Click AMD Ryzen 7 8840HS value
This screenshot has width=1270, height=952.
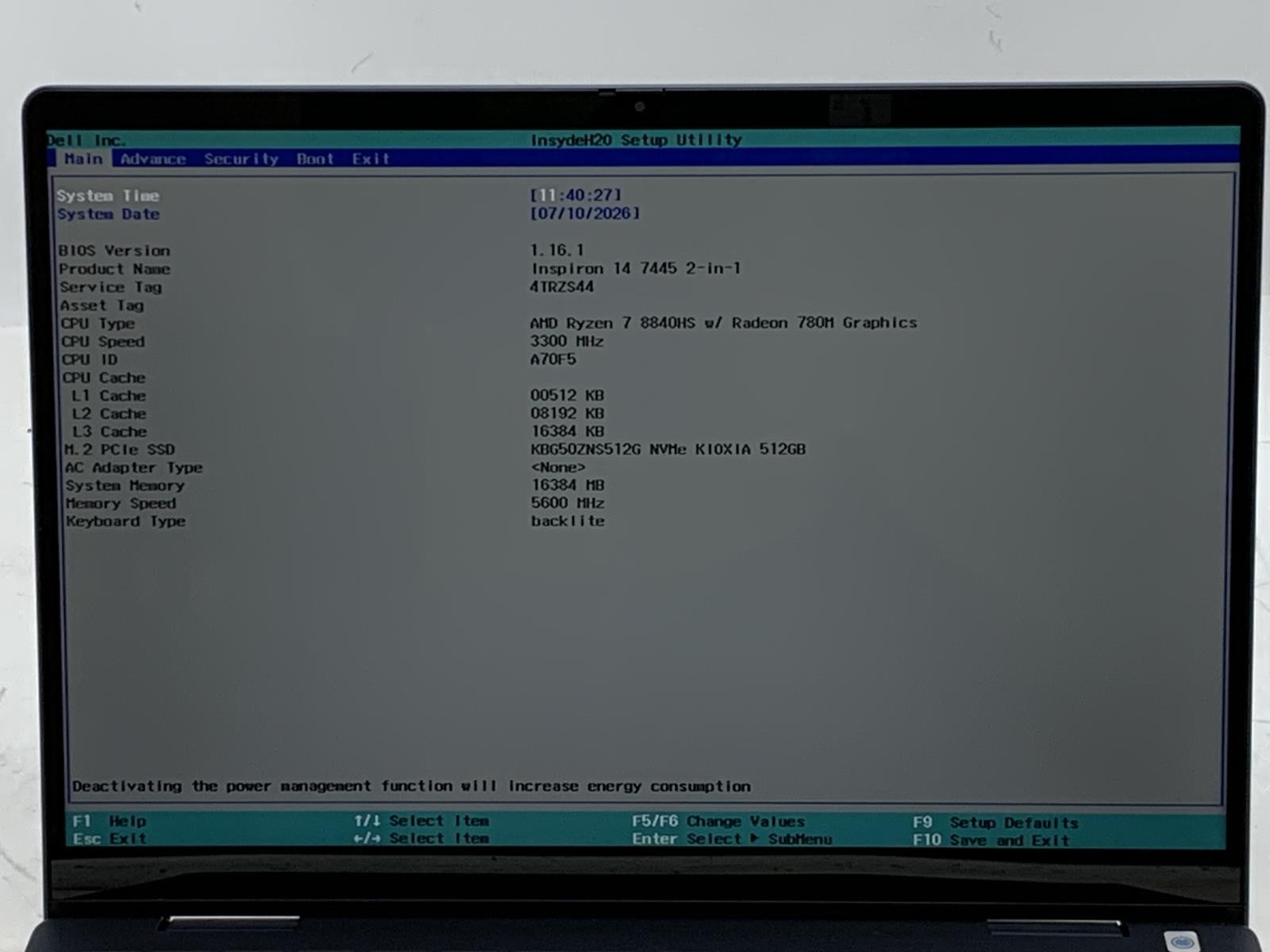723,323
